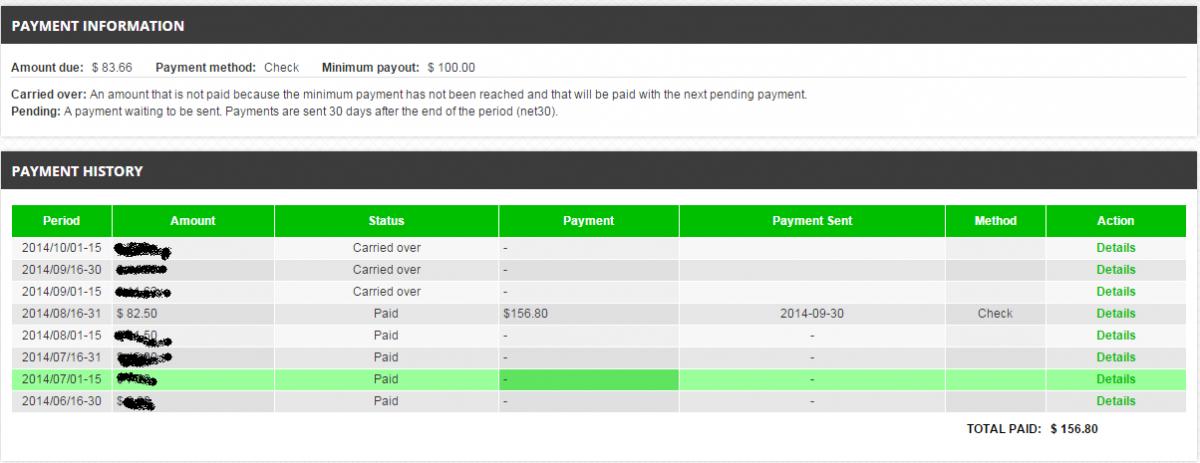The width and height of the screenshot is (1200, 463).
Task: Open Details for period 2014/08/01-15
Action: coord(1115,335)
